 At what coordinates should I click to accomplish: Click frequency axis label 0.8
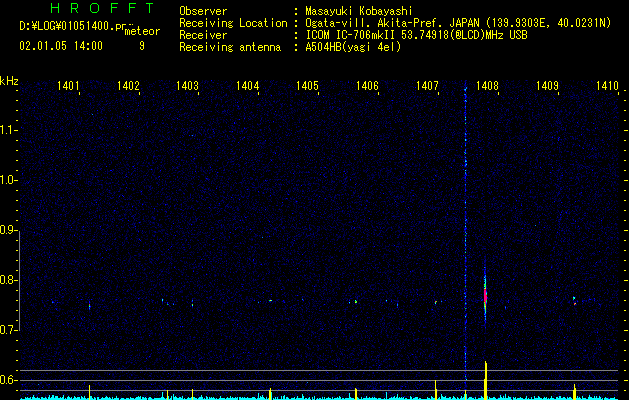tap(8, 280)
